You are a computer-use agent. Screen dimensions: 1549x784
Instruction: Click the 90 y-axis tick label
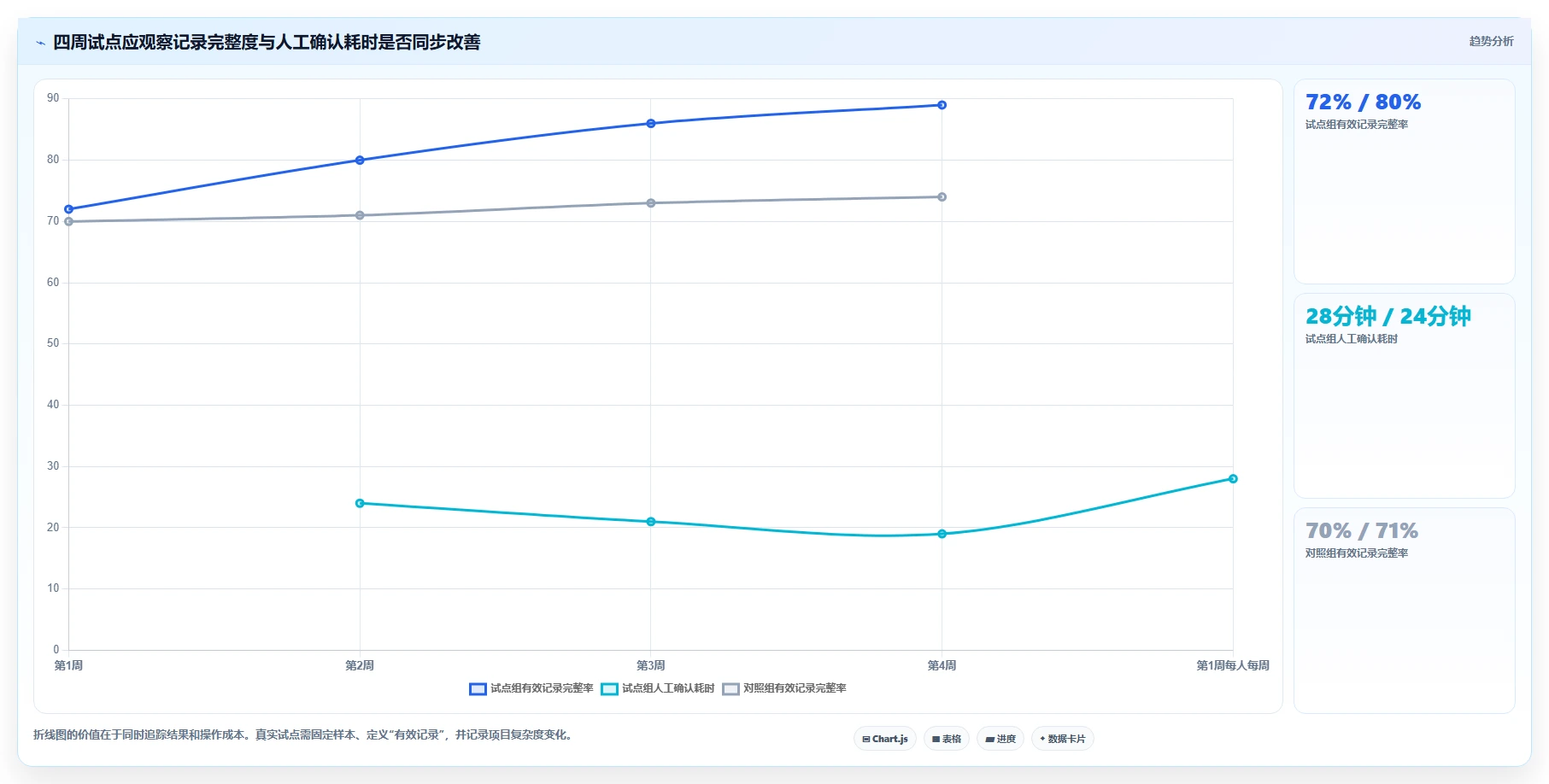pos(53,98)
